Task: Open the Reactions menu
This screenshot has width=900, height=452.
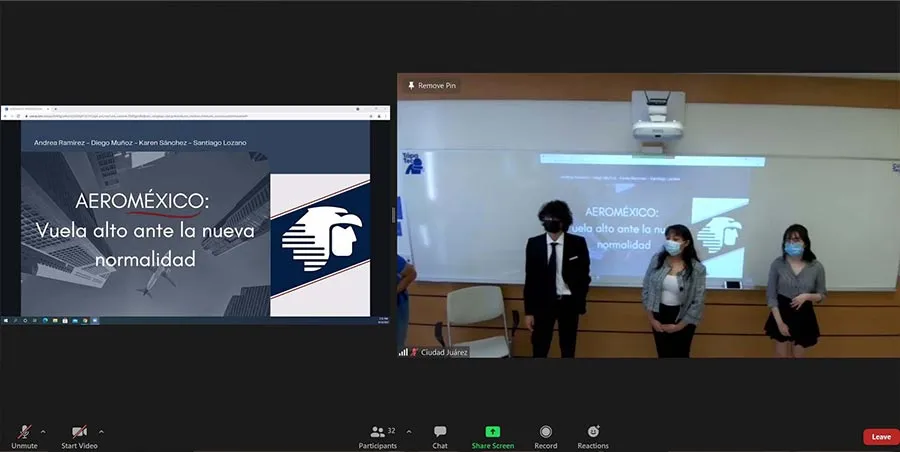Action: point(593,436)
